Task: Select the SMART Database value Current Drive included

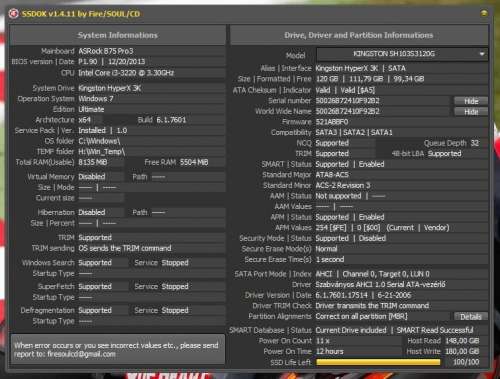Action: click(x=351, y=330)
